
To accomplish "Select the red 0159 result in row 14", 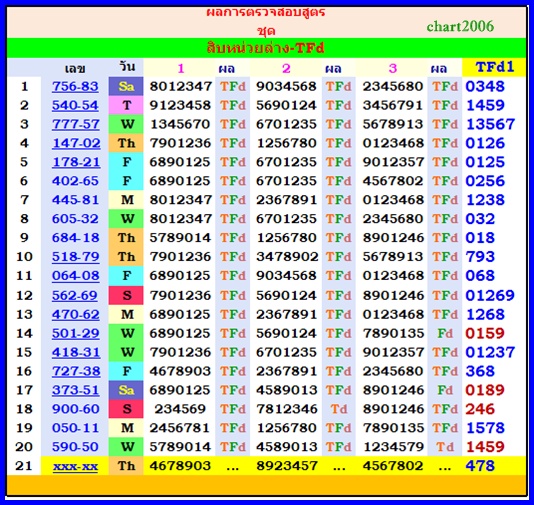I will pos(485,333).
